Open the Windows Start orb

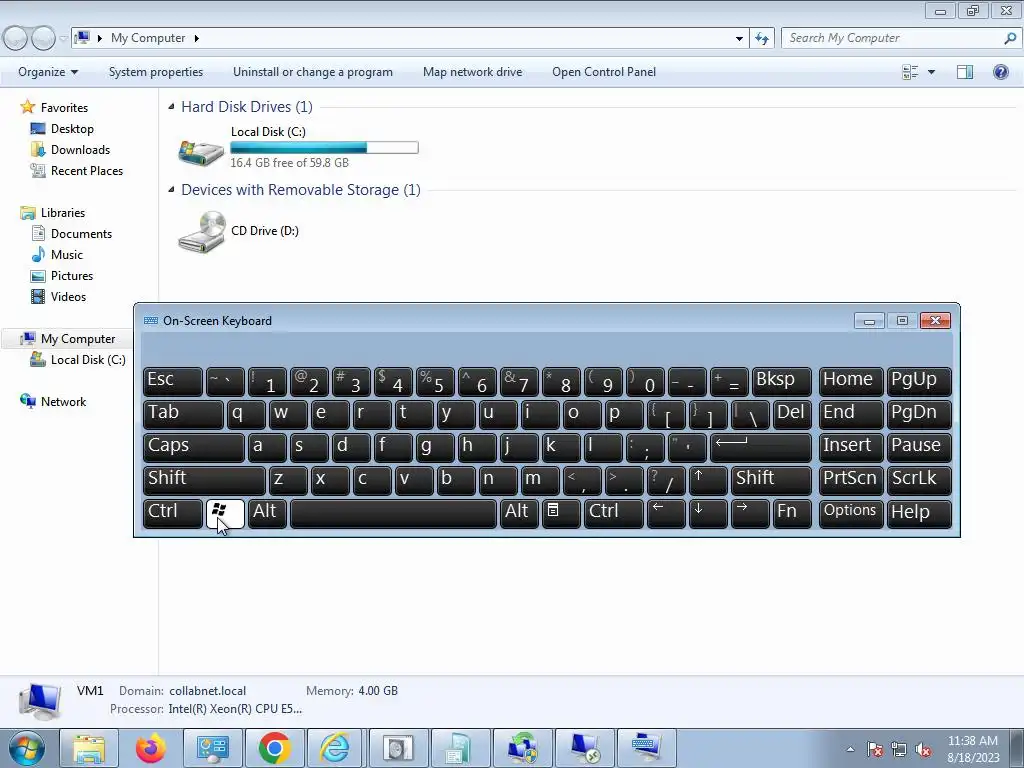[x=27, y=748]
